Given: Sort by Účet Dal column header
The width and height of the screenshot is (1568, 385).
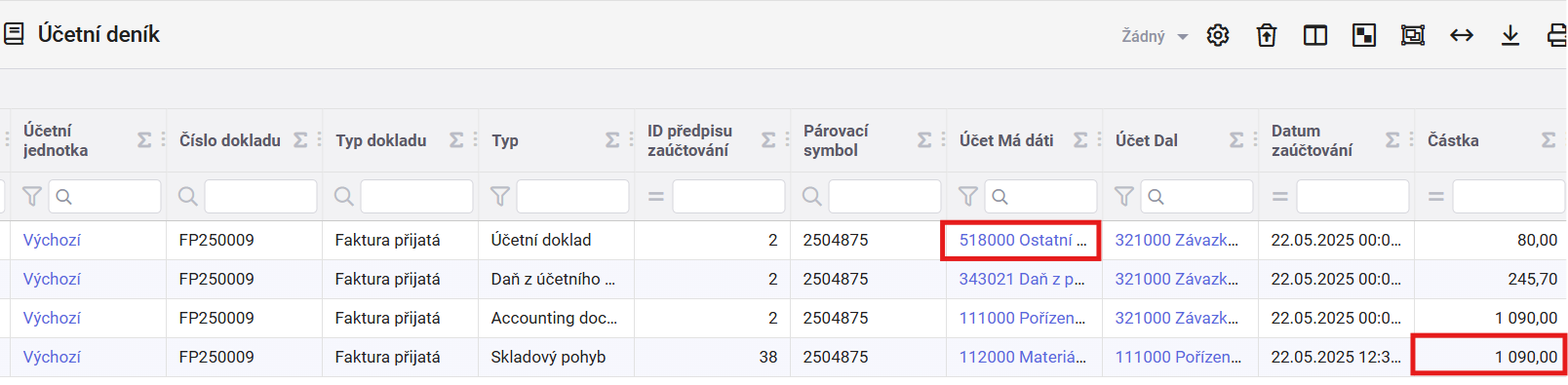Looking at the screenshot, I should [x=1147, y=140].
